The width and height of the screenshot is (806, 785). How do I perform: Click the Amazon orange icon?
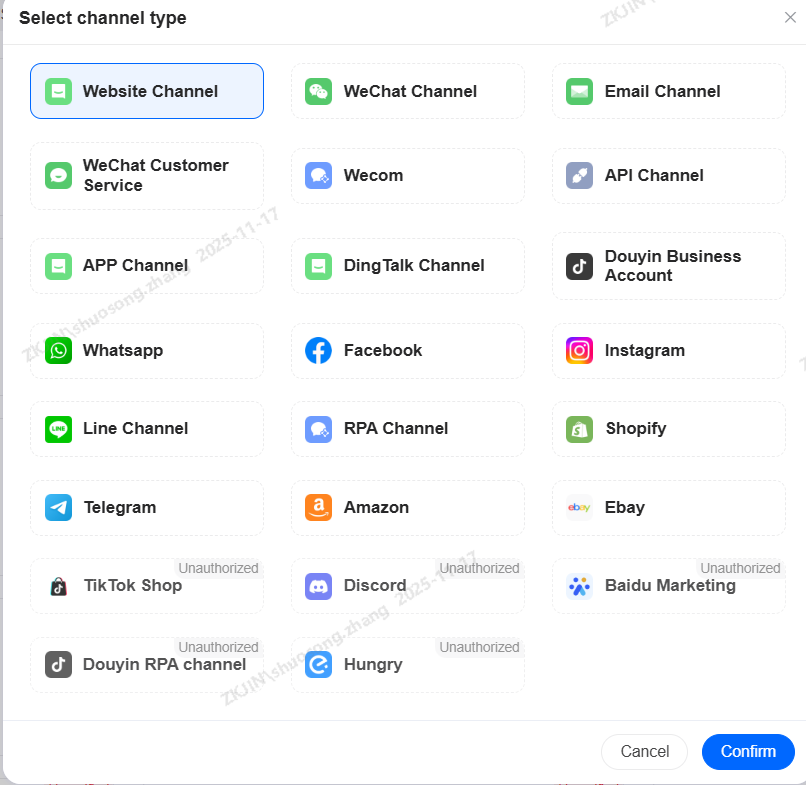[318, 507]
